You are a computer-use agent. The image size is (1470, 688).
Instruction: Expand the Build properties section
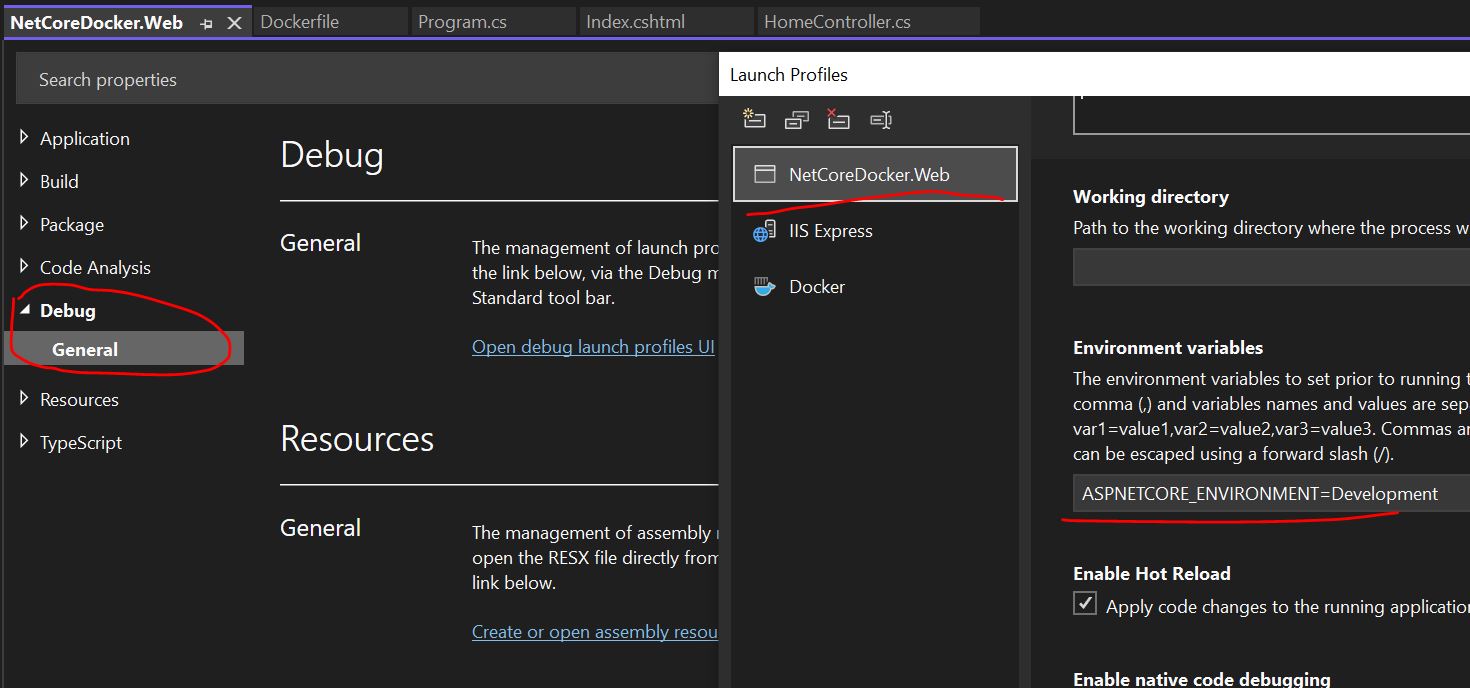click(x=24, y=181)
